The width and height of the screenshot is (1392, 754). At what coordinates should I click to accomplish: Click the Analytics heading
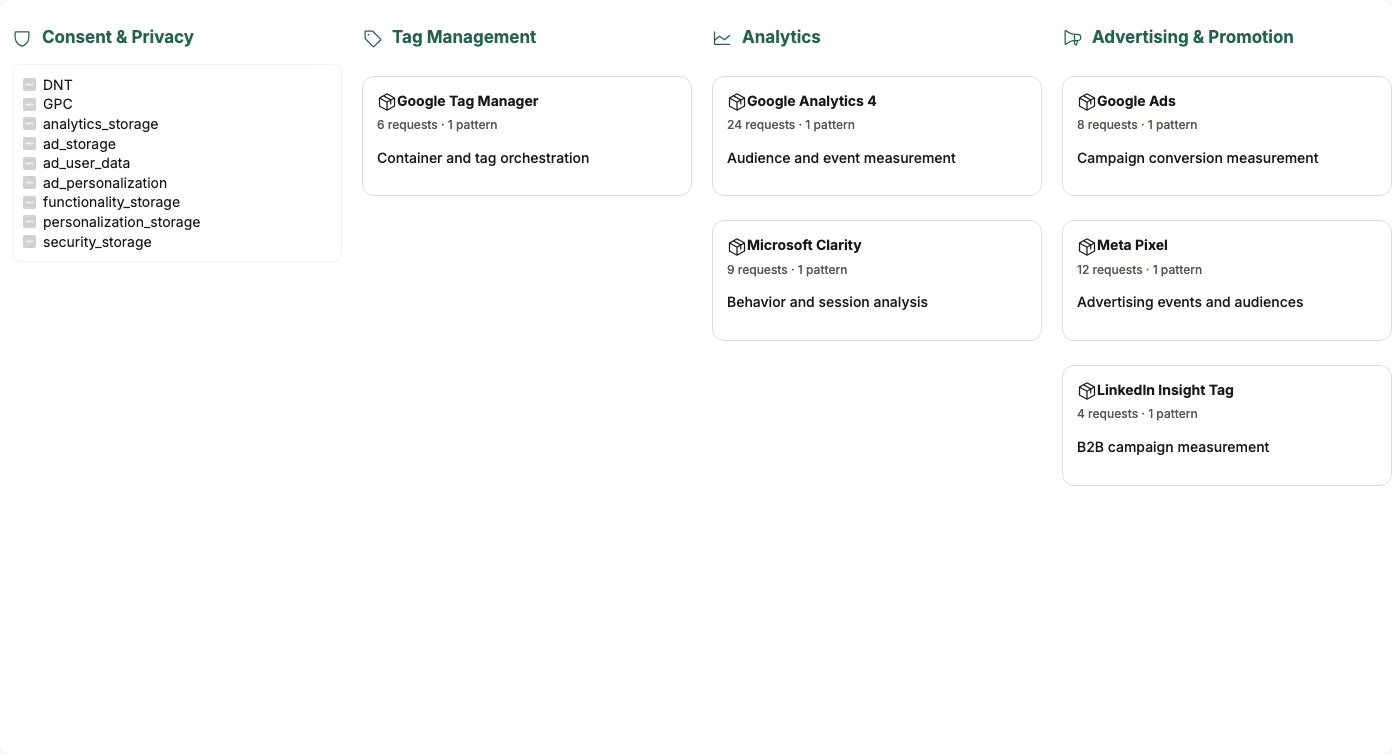781,37
